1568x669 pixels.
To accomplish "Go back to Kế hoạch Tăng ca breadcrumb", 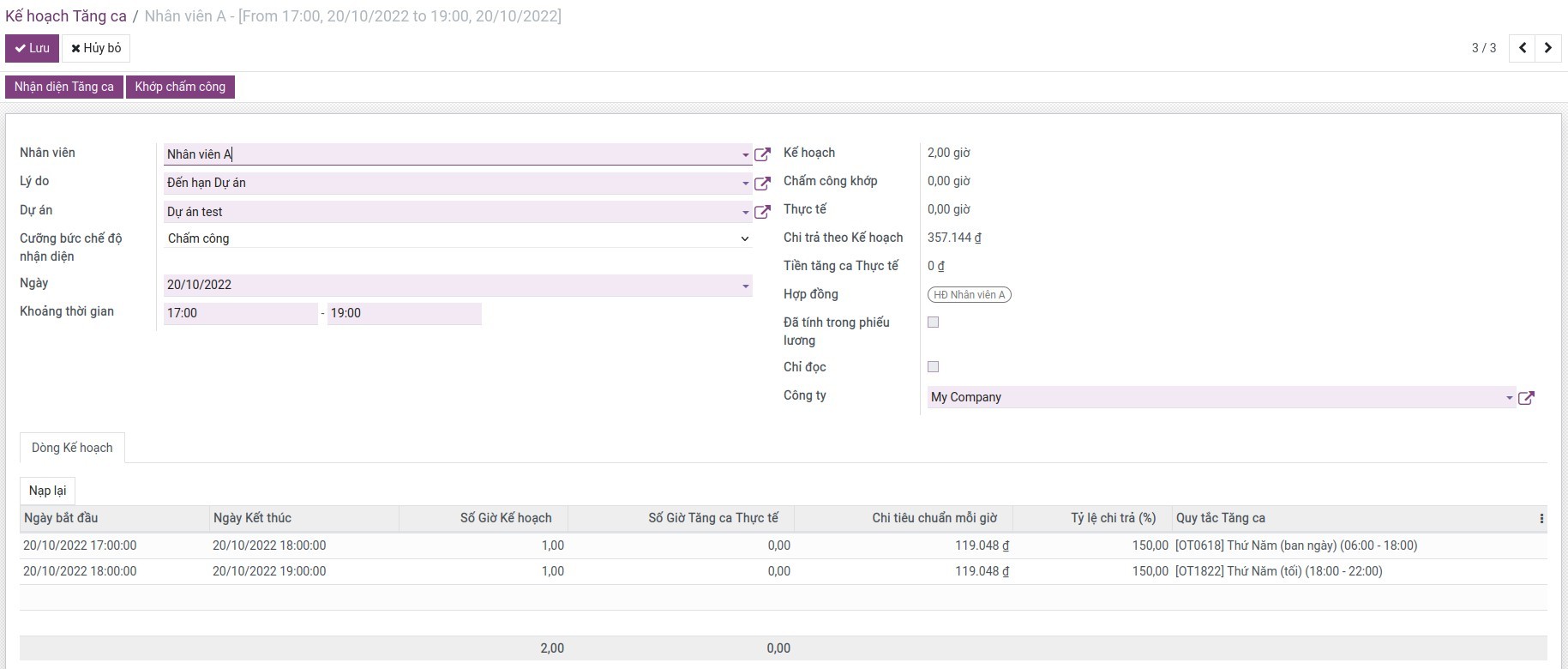I will point(66,16).
